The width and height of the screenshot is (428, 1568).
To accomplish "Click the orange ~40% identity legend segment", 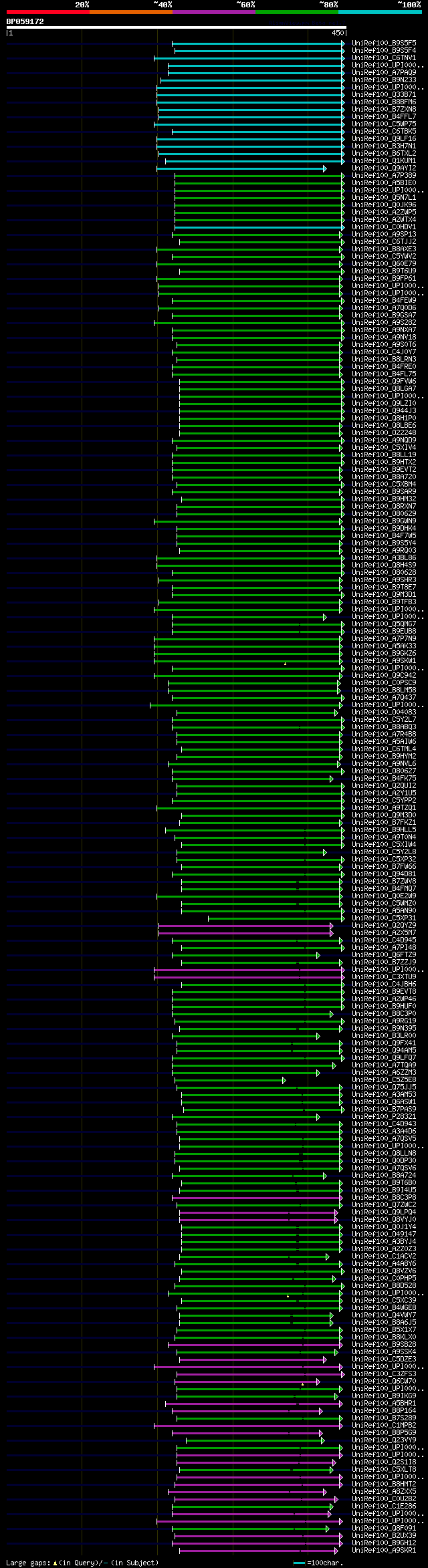I will [x=131, y=11].
